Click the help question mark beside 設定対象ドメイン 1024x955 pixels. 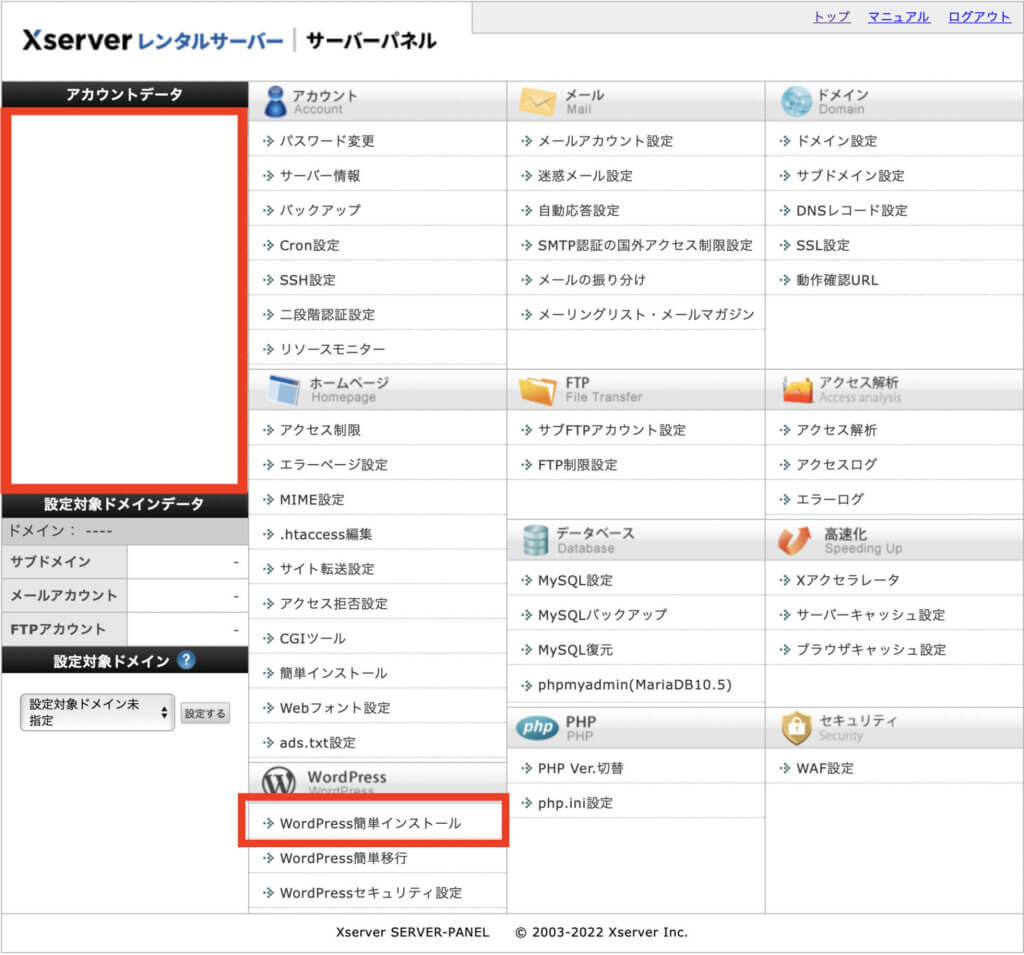[186, 660]
